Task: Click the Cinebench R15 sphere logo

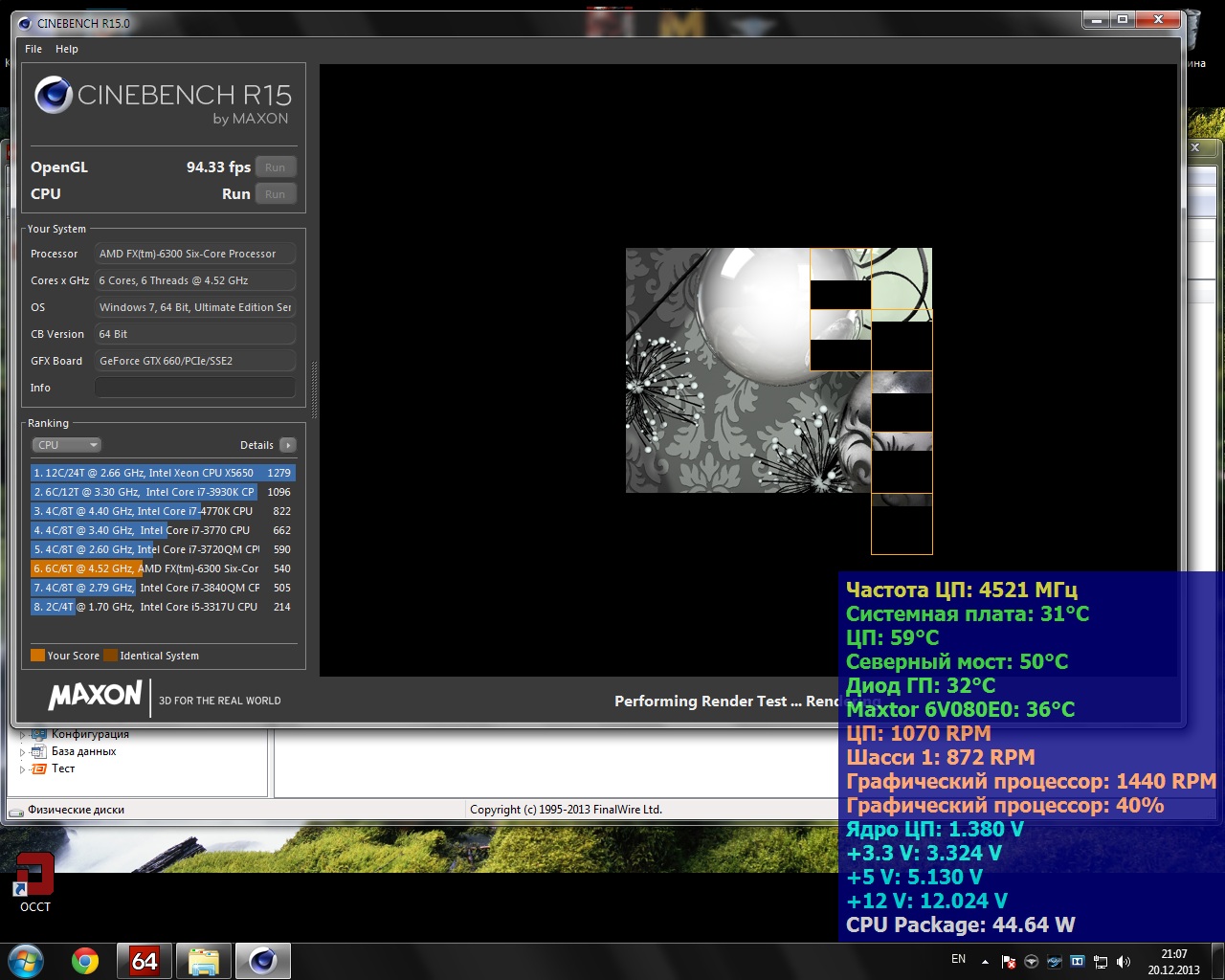Action: click(x=54, y=95)
